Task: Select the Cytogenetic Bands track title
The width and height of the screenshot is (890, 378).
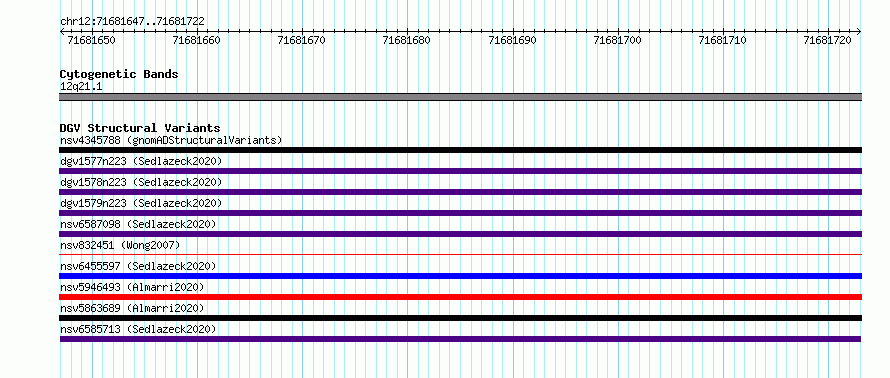Action: tap(119, 74)
